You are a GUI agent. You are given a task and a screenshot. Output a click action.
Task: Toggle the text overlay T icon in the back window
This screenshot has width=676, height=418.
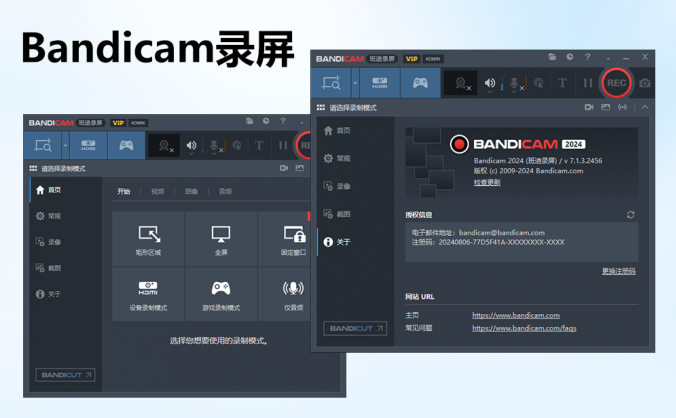[x=259, y=145]
